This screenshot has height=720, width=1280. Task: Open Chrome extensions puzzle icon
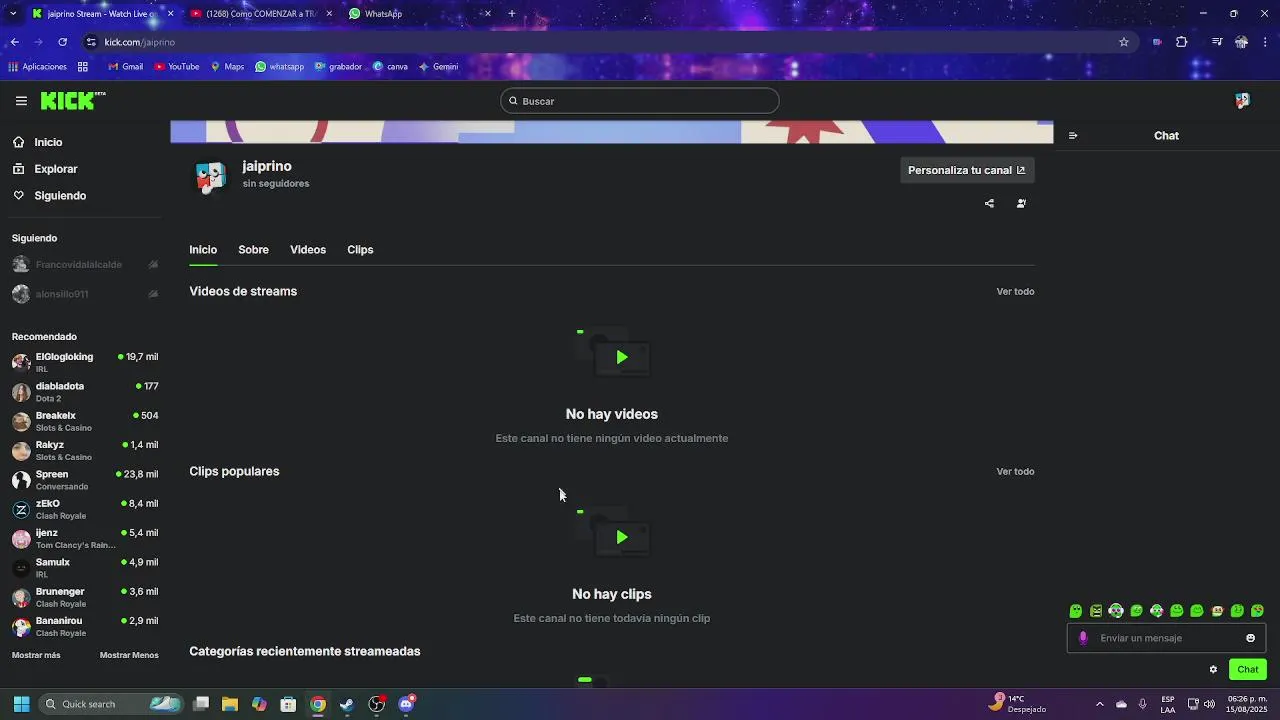coord(1182,42)
